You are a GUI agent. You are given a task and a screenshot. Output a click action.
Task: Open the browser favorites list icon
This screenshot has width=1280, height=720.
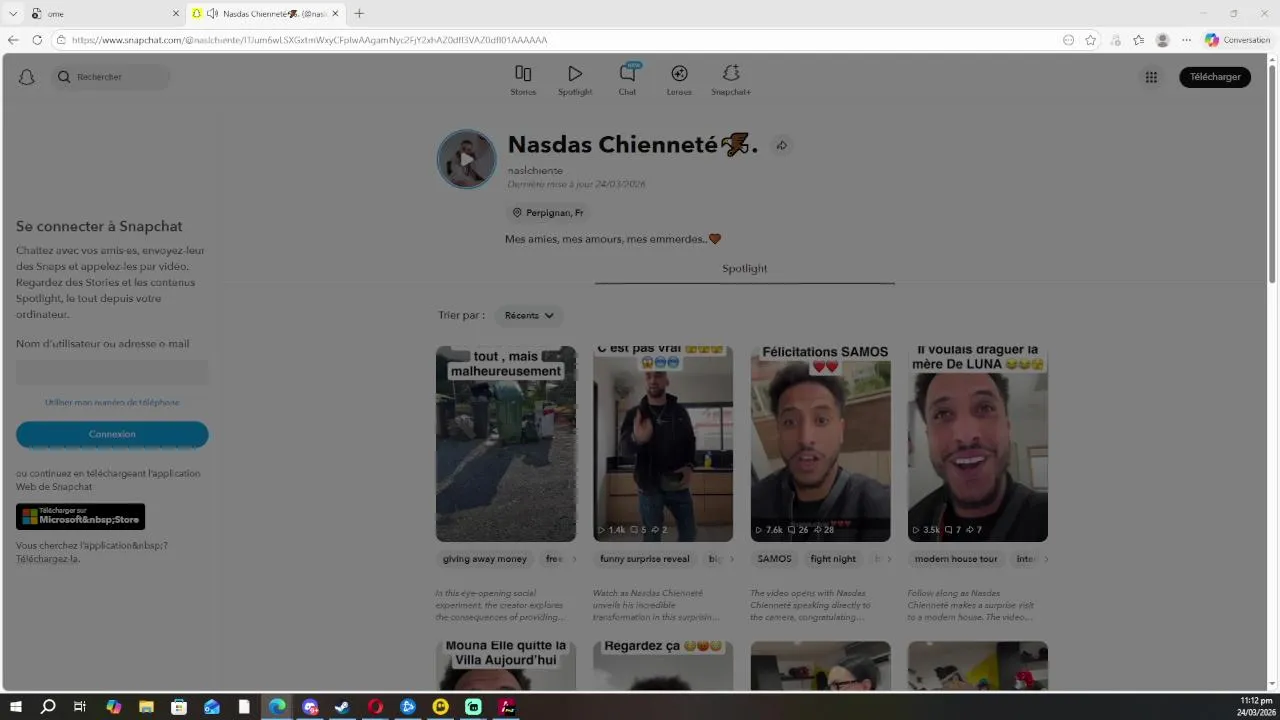click(x=1139, y=40)
